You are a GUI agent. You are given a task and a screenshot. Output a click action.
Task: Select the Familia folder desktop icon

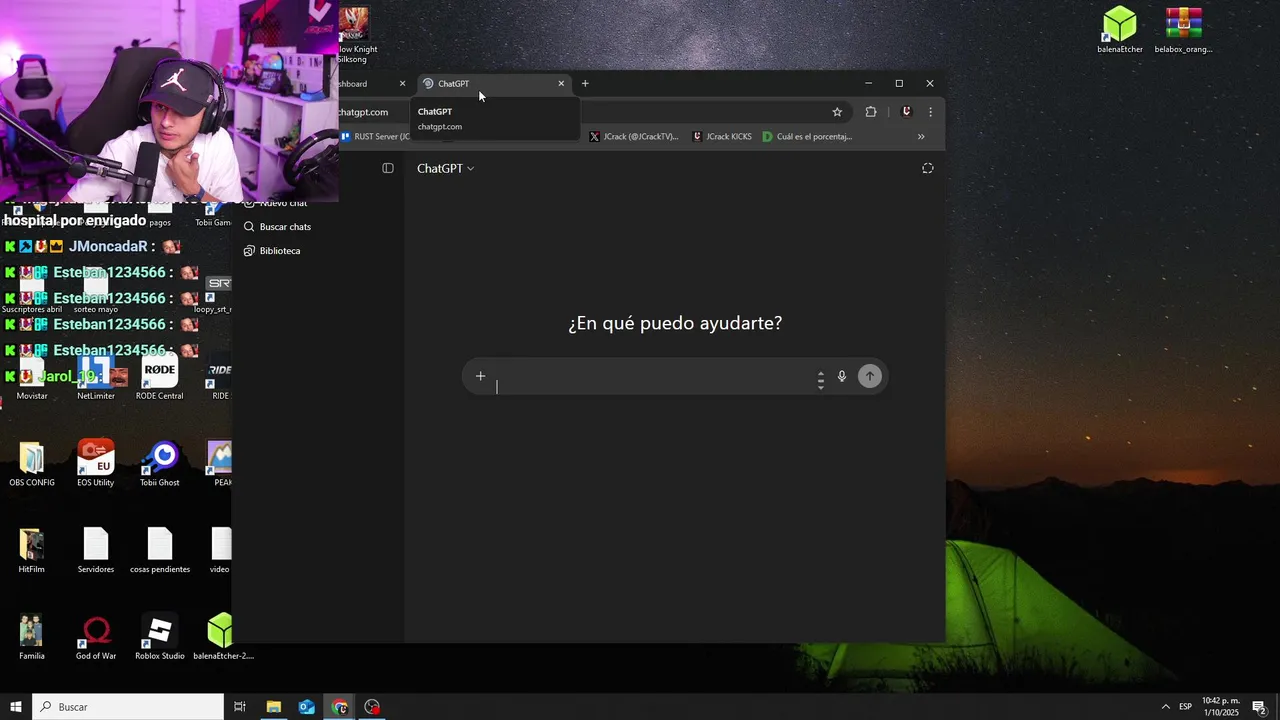[x=32, y=638]
